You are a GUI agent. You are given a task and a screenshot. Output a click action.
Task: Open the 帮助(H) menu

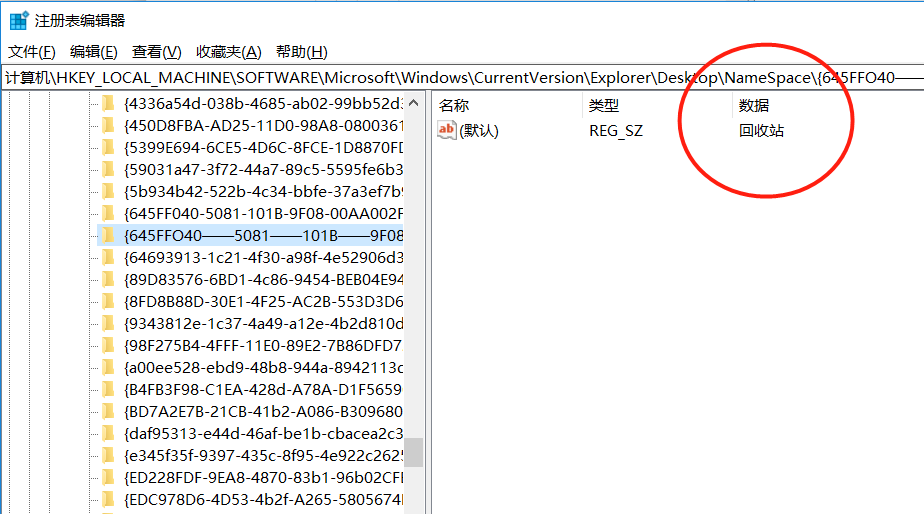(302, 52)
